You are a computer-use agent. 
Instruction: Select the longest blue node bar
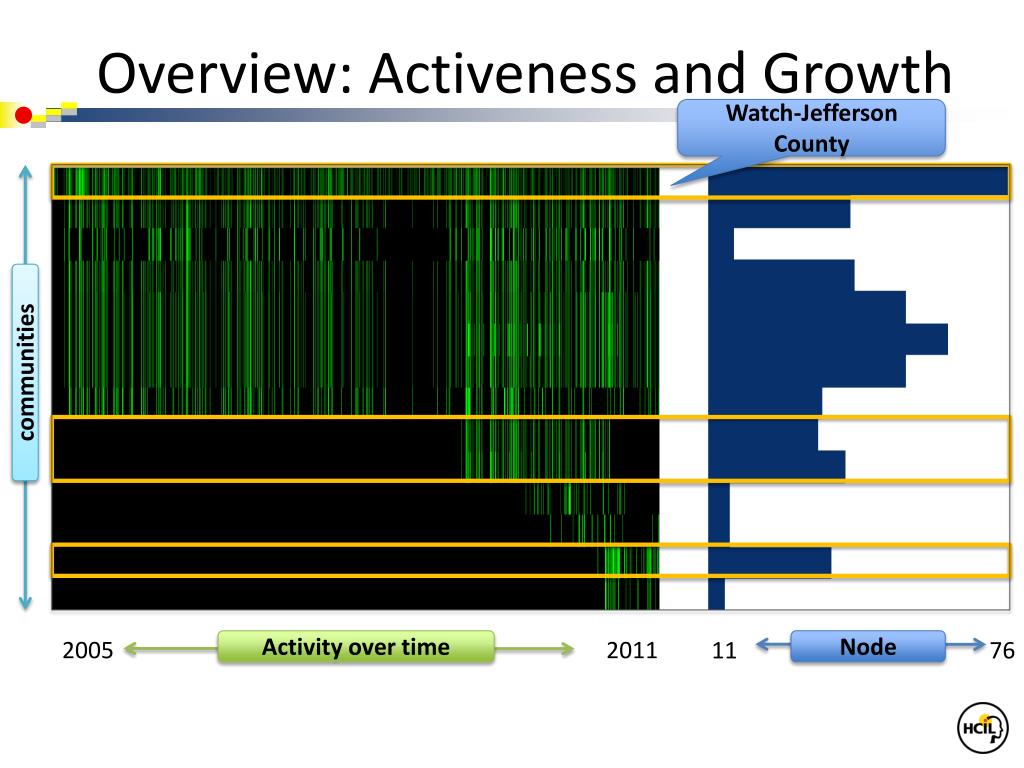[x=858, y=182]
